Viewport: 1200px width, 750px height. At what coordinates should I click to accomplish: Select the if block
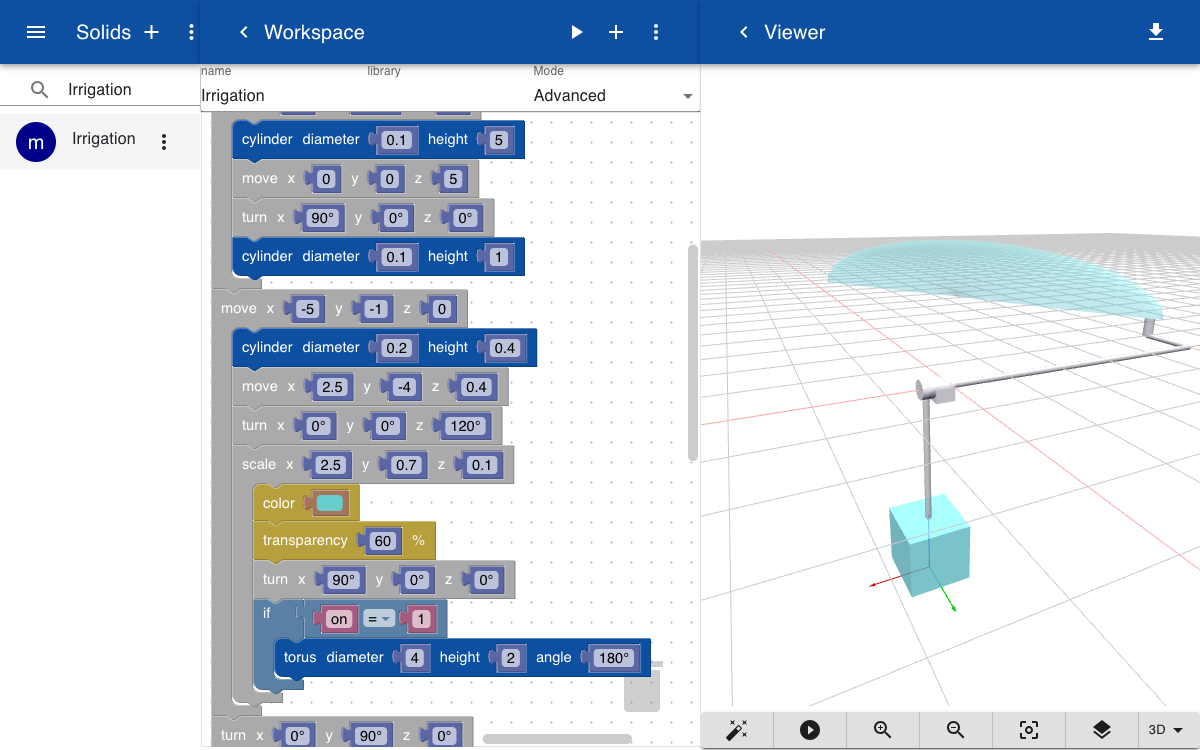tap(267, 613)
